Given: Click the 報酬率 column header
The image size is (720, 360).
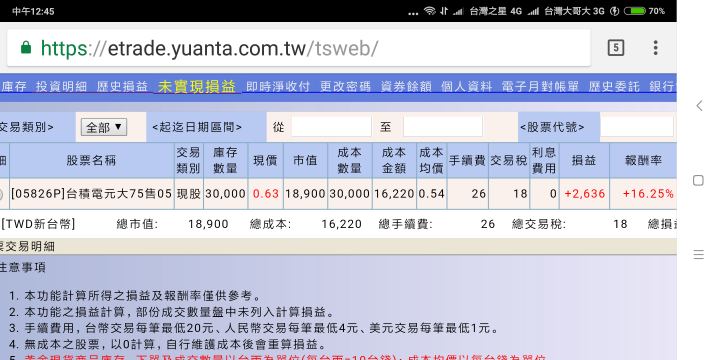Looking at the screenshot, I should point(643,160).
